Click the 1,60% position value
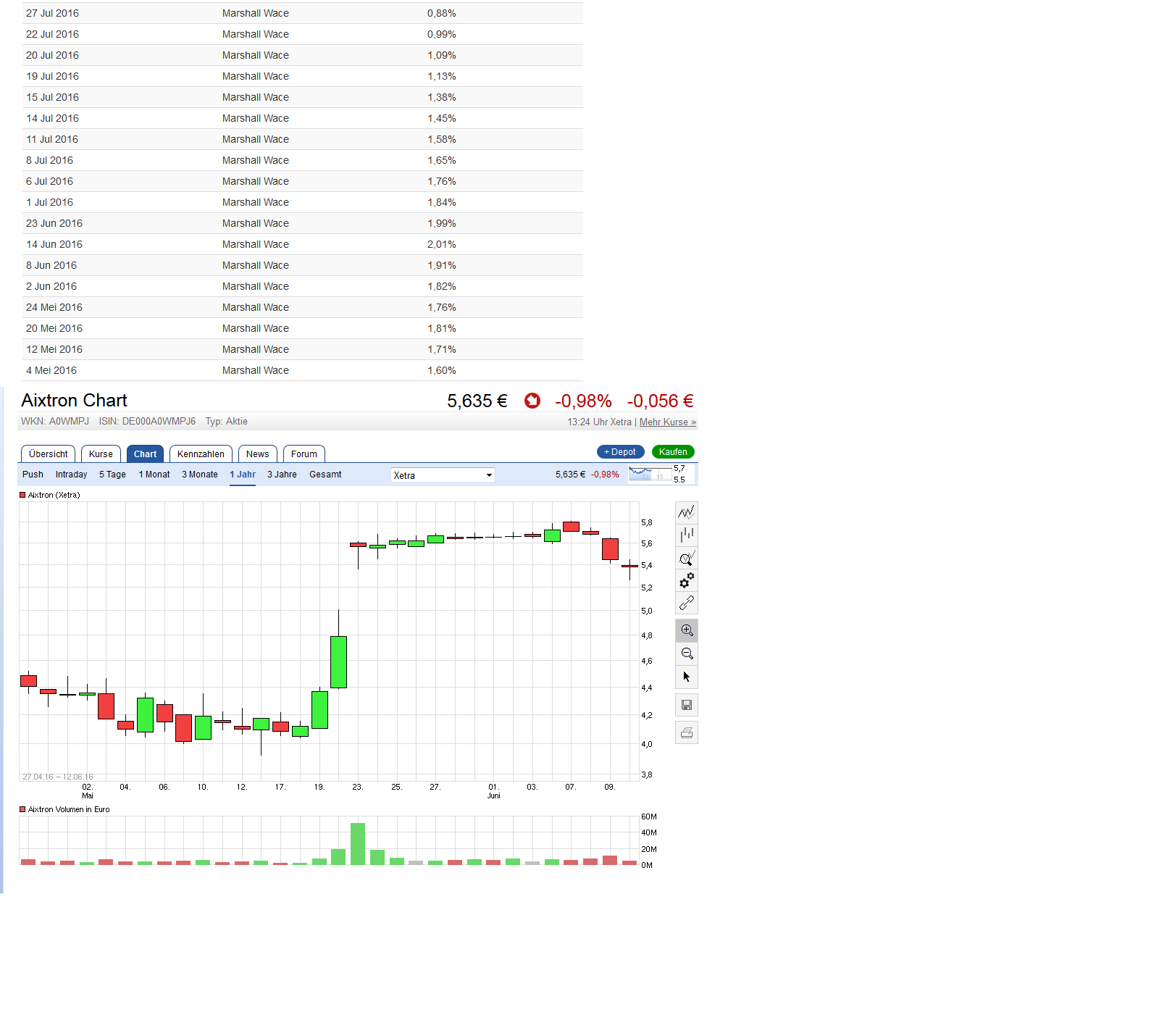Viewport: 1159px width, 1036px height. point(442,370)
